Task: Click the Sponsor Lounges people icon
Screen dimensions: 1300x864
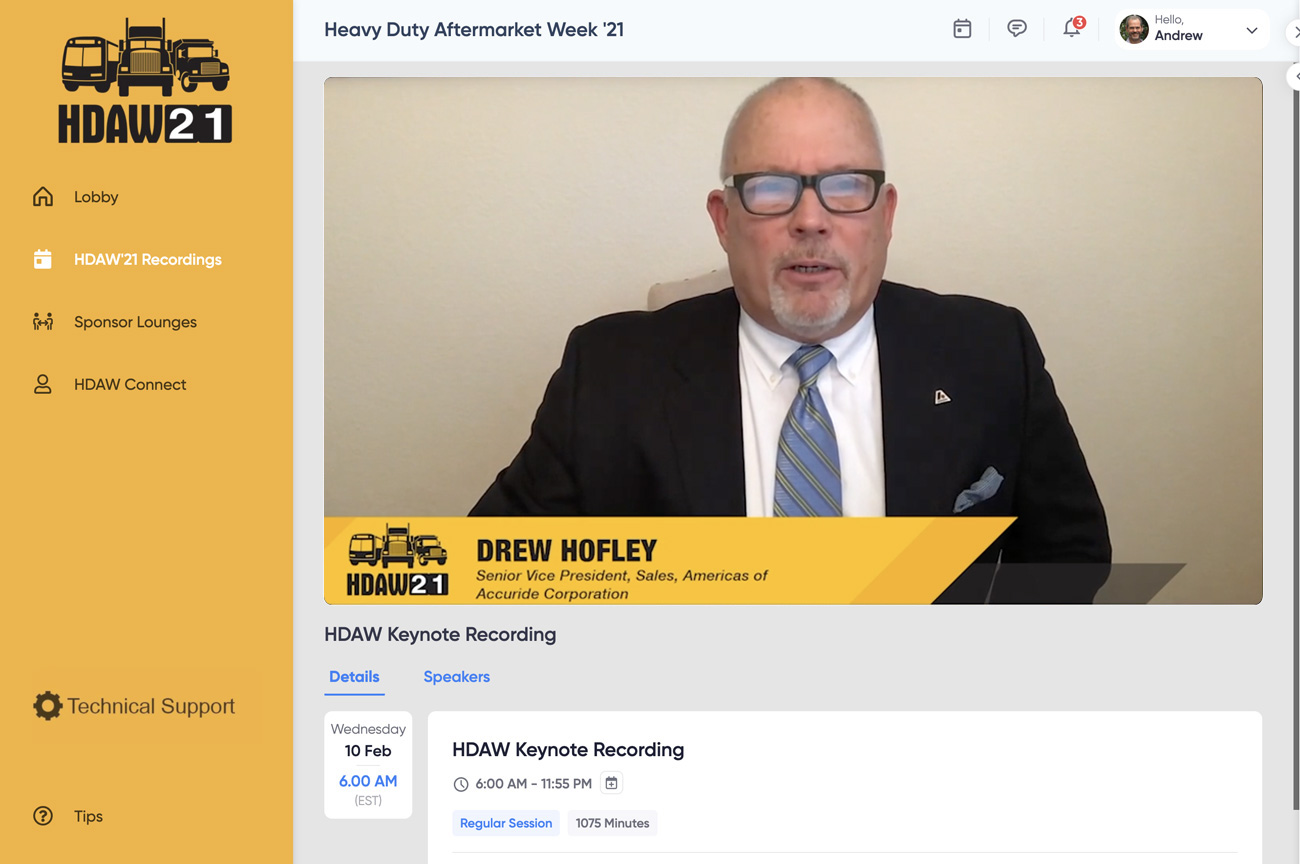Action: click(x=43, y=321)
